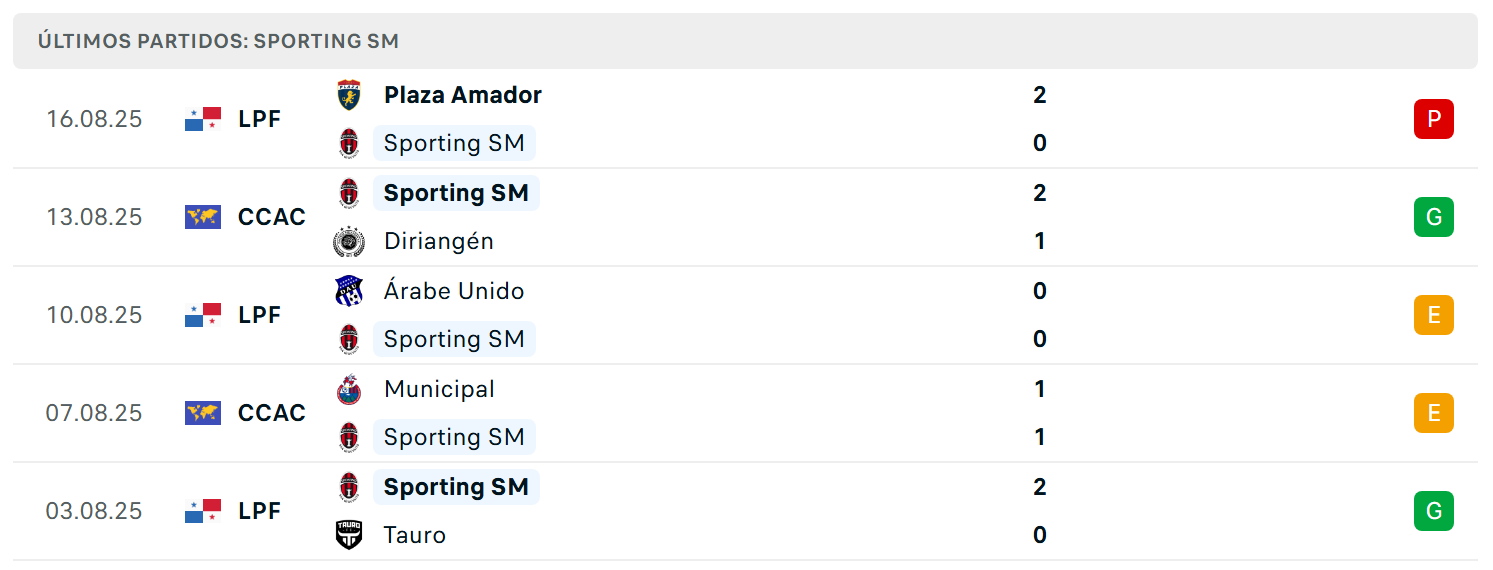Click Sporting SM crest in 03.08.25 match
The width and height of the screenshot is (1493, 570).
click(348, 487)
